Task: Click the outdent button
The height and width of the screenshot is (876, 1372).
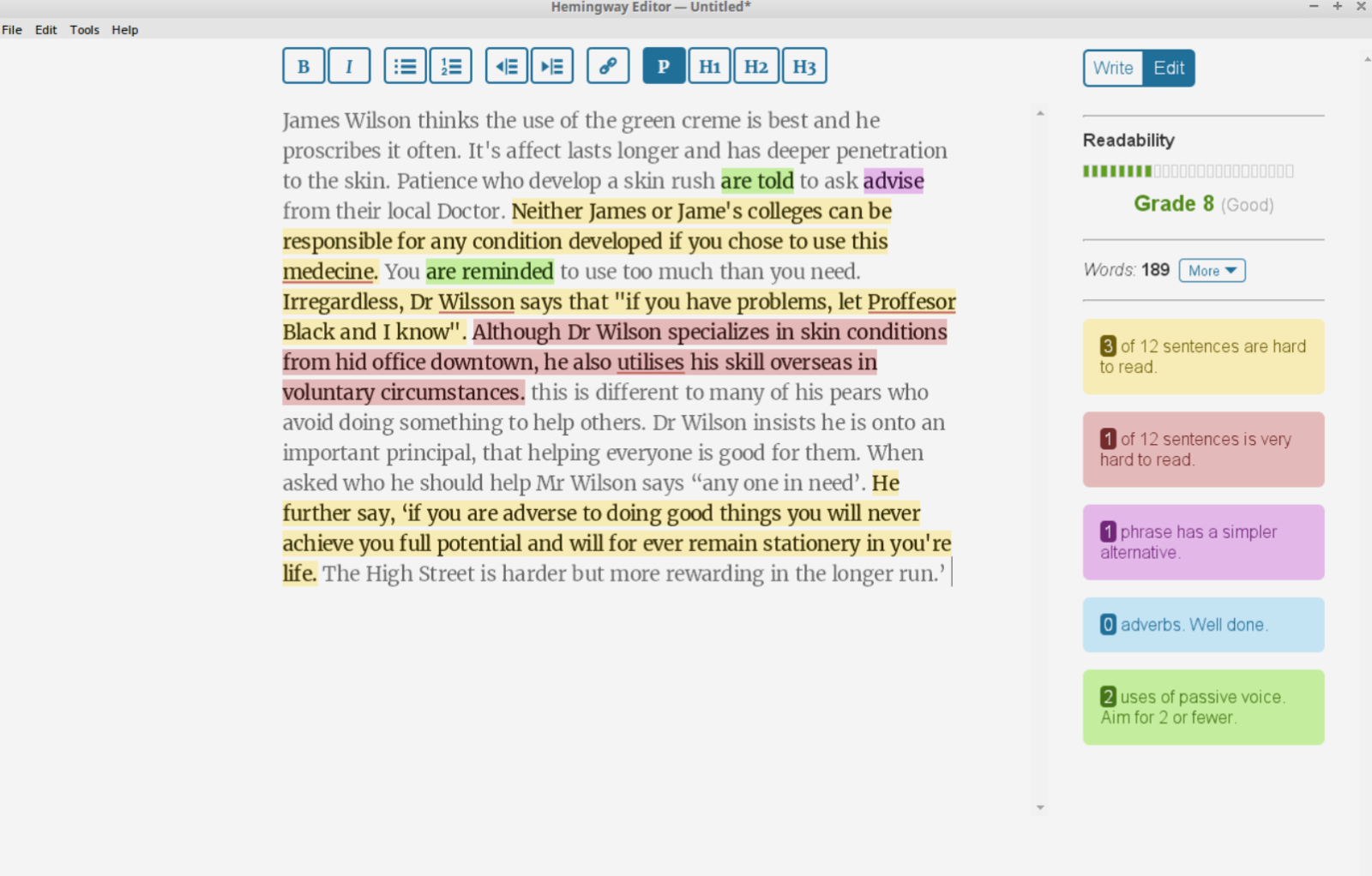Action: click(x=507, y=66)
